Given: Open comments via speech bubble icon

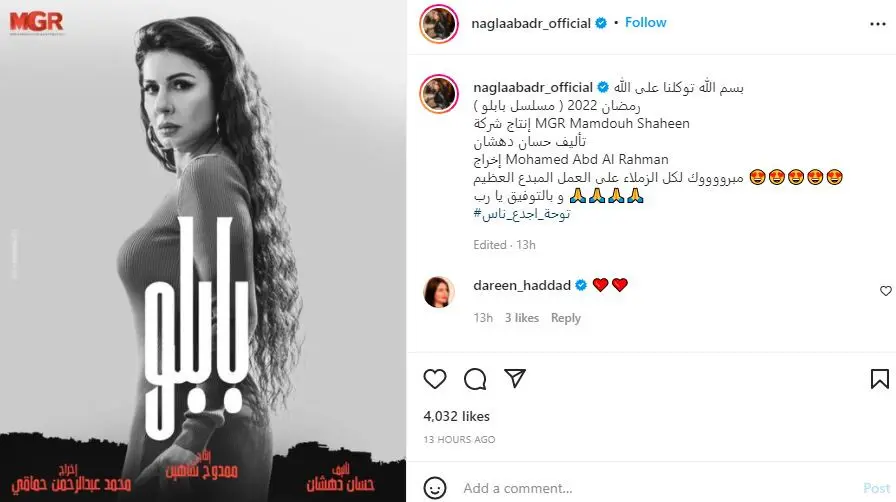Looking at the screenshot, I should [475, 379].
